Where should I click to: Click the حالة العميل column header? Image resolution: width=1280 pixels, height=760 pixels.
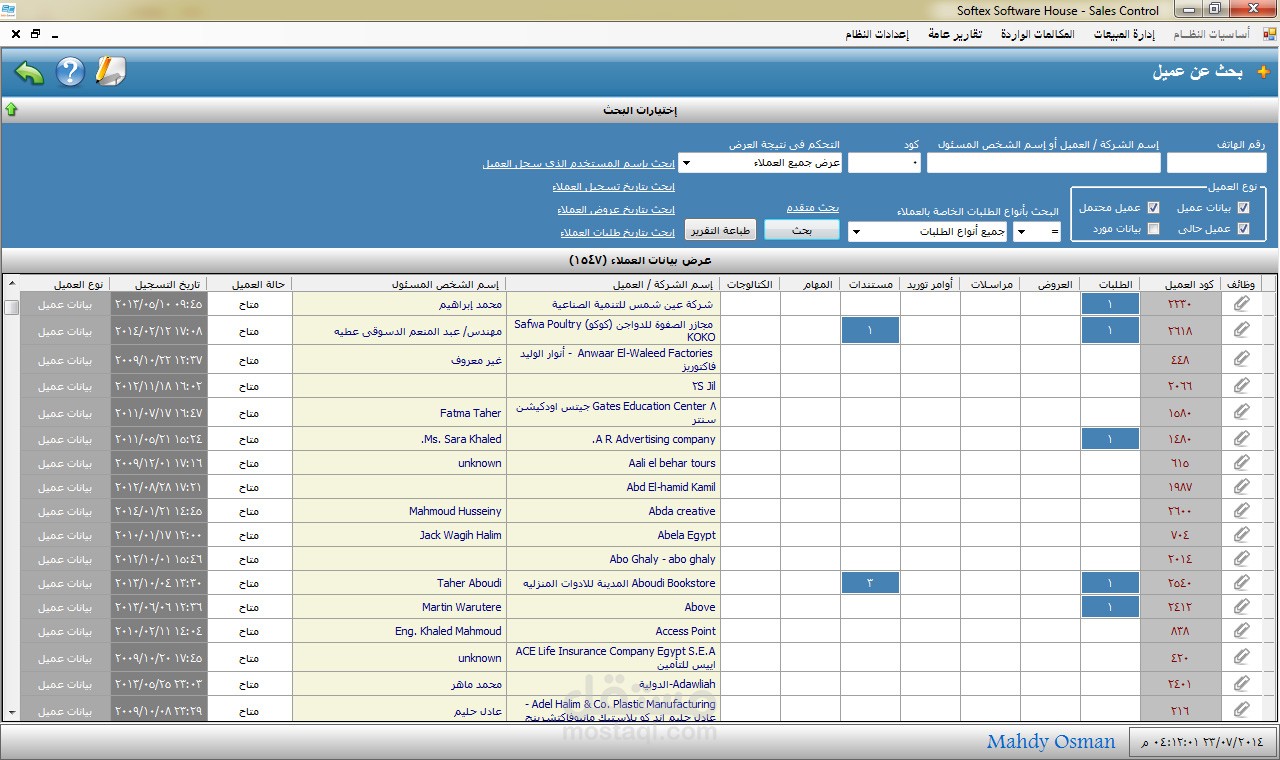[250, 285]
